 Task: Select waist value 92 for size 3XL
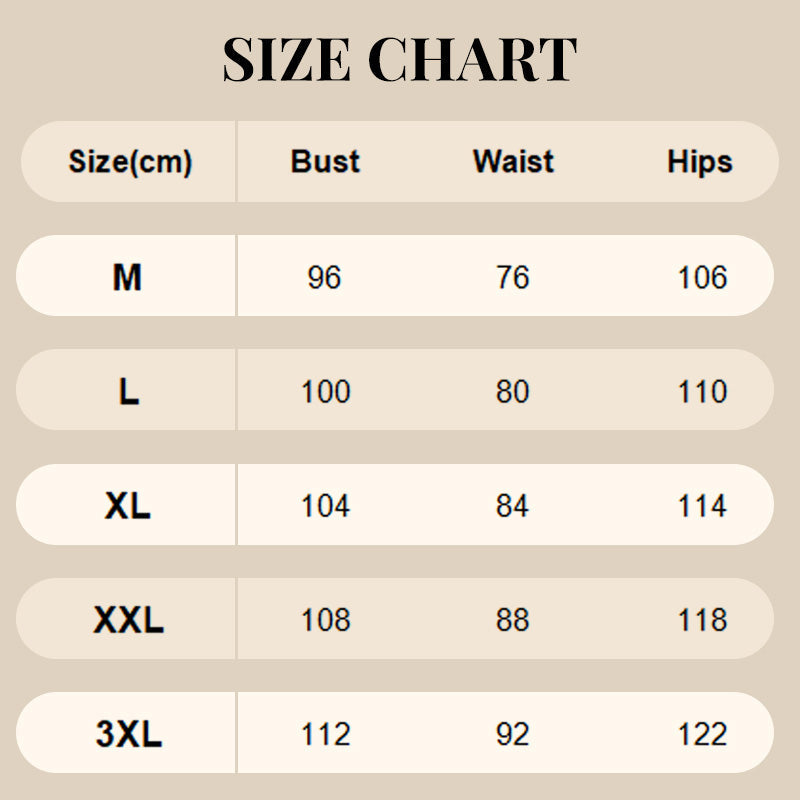click(x=512, y=735)
